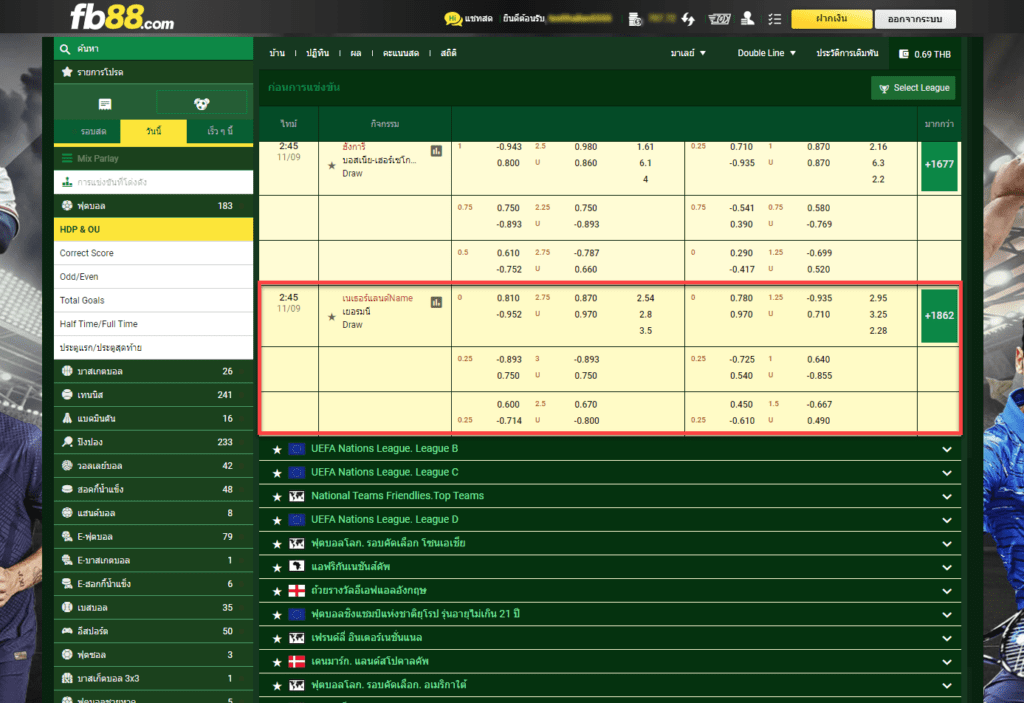Image resolution: width=1024 pixels, height=703 pixels.
Task: Select E-football sport with count 79
Action: tap(153, 536)
